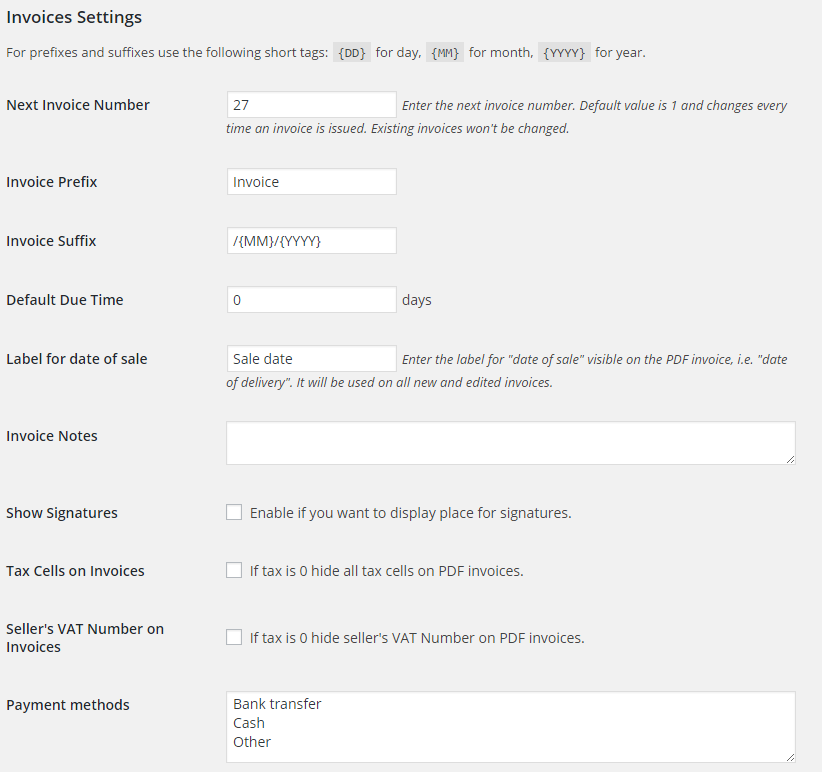Click the bold "Tax Cells on Invoices" label

(x=75, y=571)
